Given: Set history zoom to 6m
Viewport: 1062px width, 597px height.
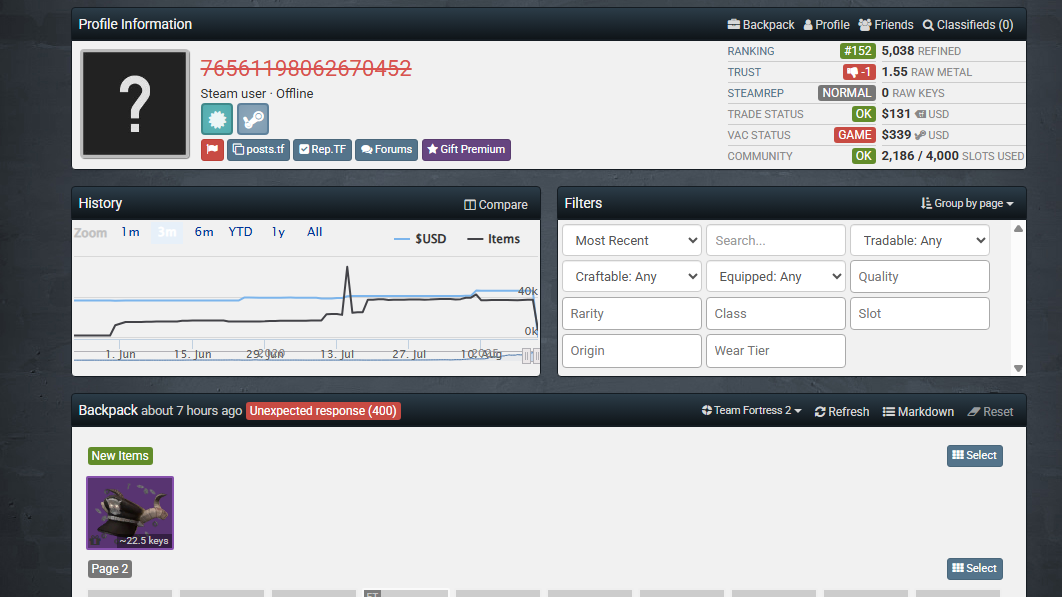Looking at the screenshot, I should [204, 232].
